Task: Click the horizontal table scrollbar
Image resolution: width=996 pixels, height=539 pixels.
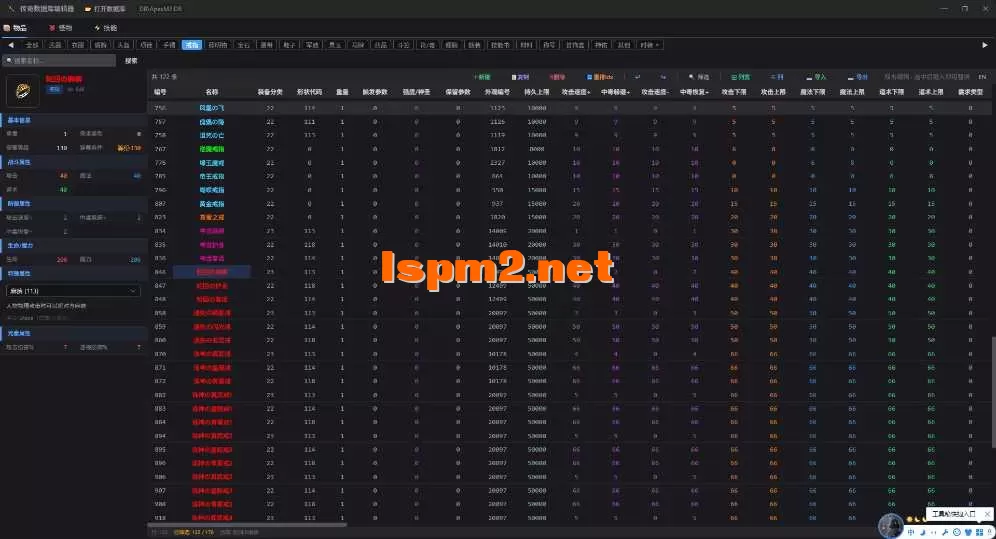Action: (248, 525)
